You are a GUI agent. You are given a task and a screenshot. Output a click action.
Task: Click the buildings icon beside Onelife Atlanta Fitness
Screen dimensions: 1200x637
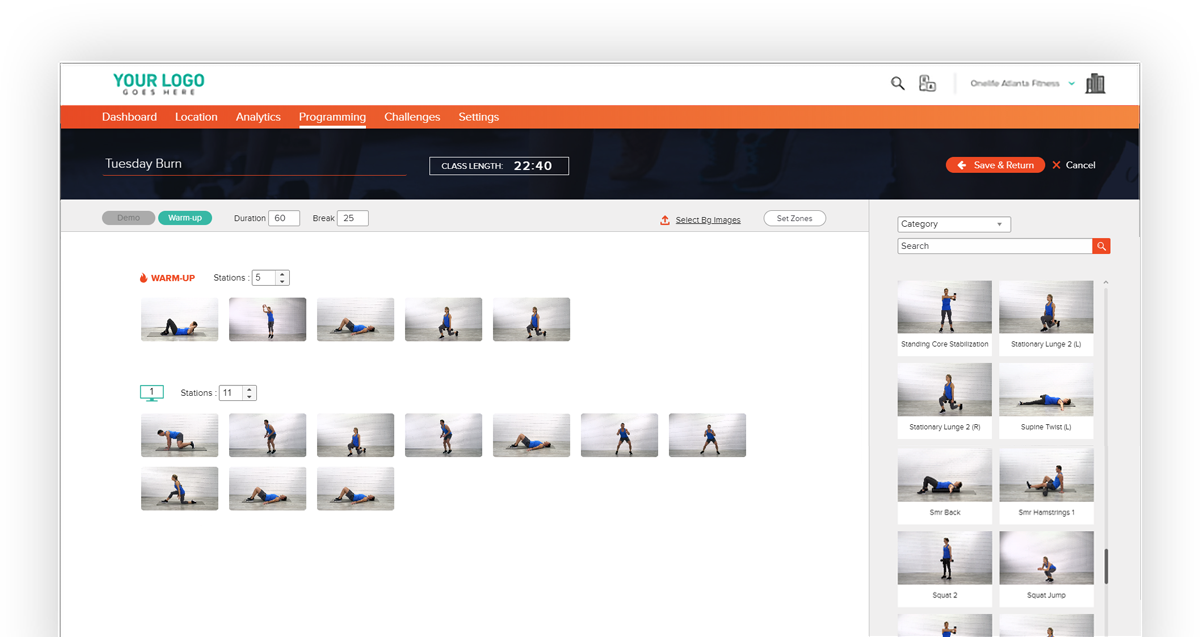[x=1095, y=83]
